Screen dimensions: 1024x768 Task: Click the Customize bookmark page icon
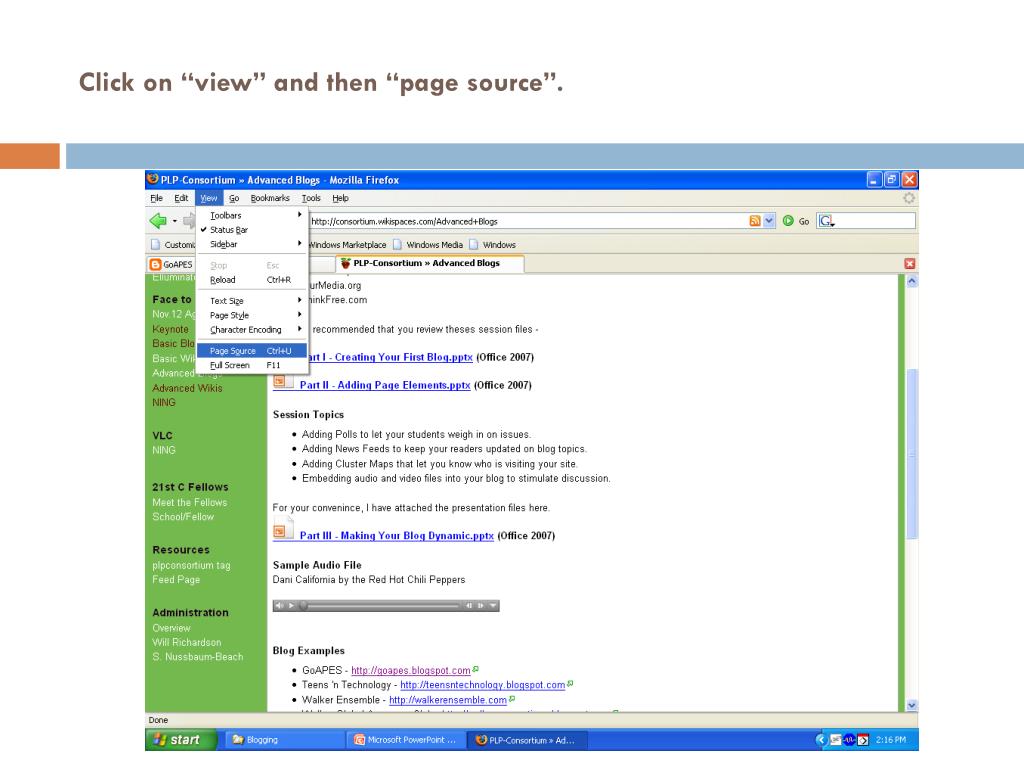tap(155, 245)
